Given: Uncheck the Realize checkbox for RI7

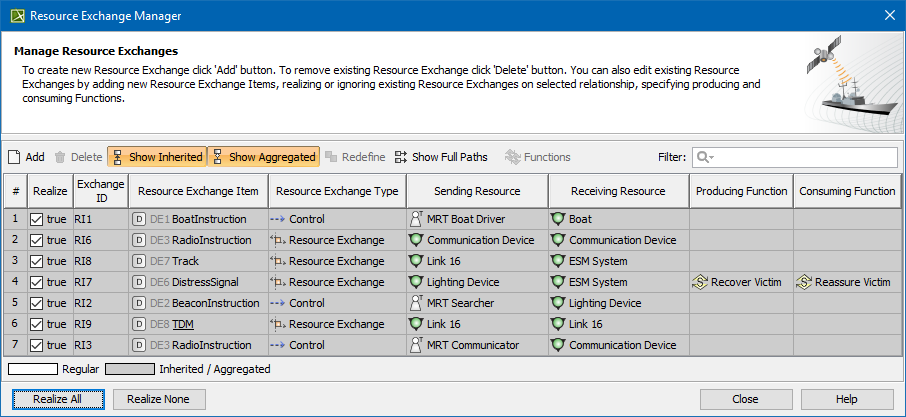Looking at the screenshot, I should pyautogui.click(x=37, y=282).
